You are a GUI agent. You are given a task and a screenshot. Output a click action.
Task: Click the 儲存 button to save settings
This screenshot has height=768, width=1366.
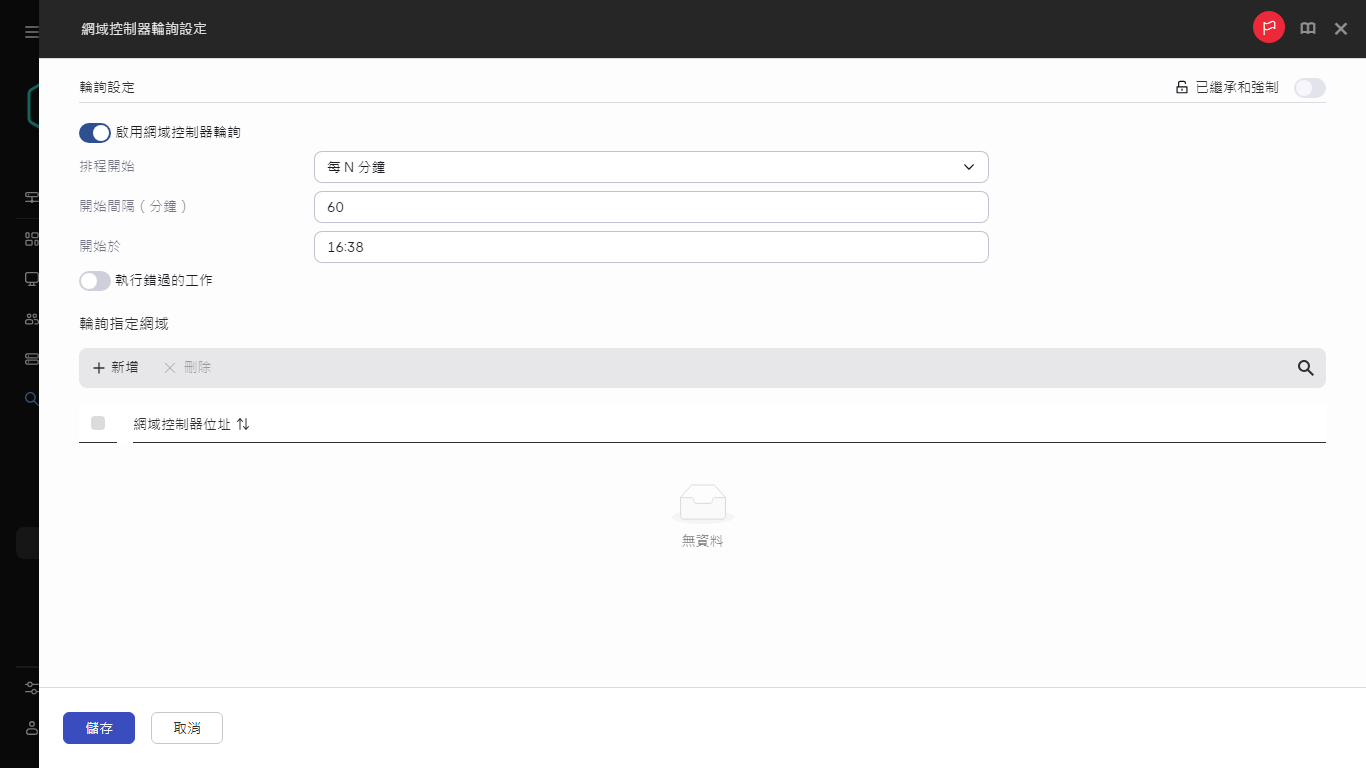coord(99,728)
